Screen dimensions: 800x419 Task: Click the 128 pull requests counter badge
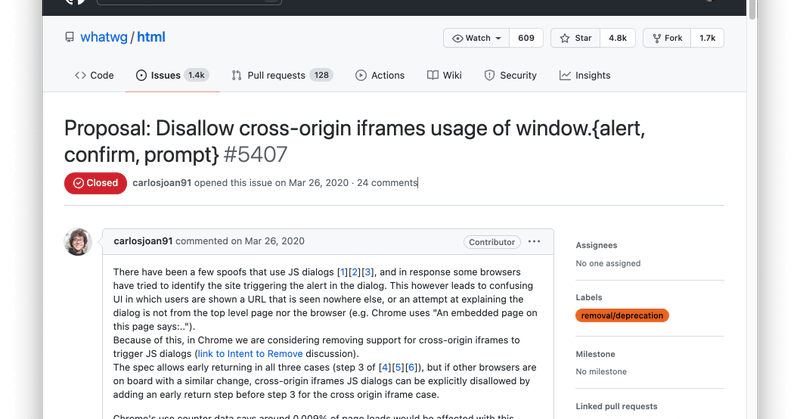coord(321,76)
